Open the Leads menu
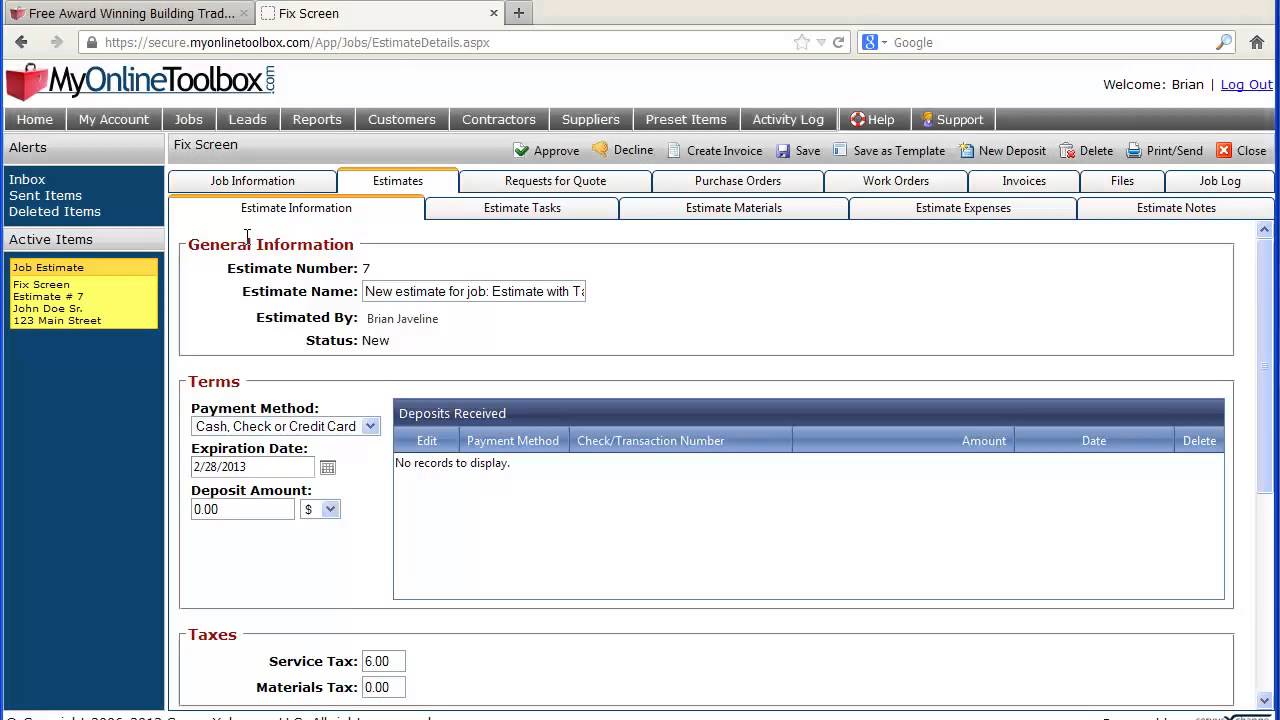The height and width of the screenshot is (720, 1280). (248, 119)
